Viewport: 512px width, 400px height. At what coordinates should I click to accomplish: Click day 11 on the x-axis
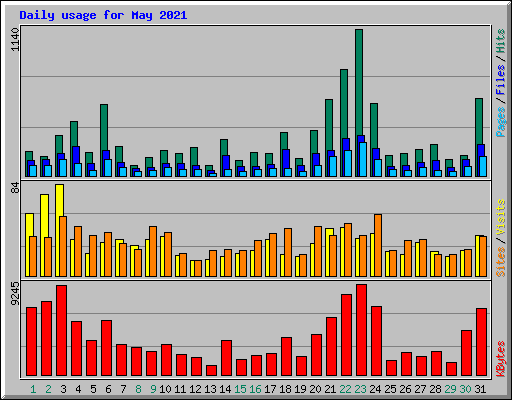pyautogui.click(x=180, y=389)
